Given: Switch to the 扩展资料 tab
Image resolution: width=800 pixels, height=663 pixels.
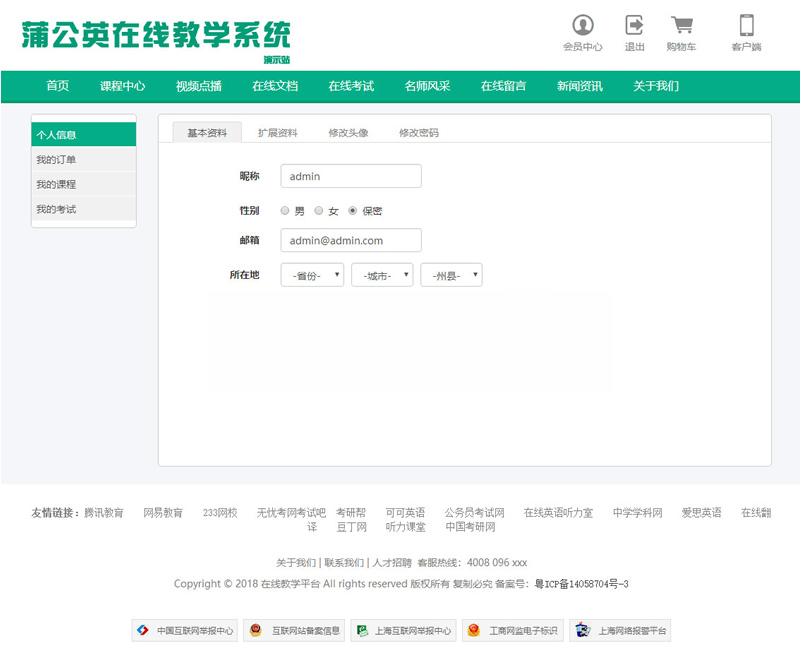Looking at the screenshot, I should pos(277,133).
